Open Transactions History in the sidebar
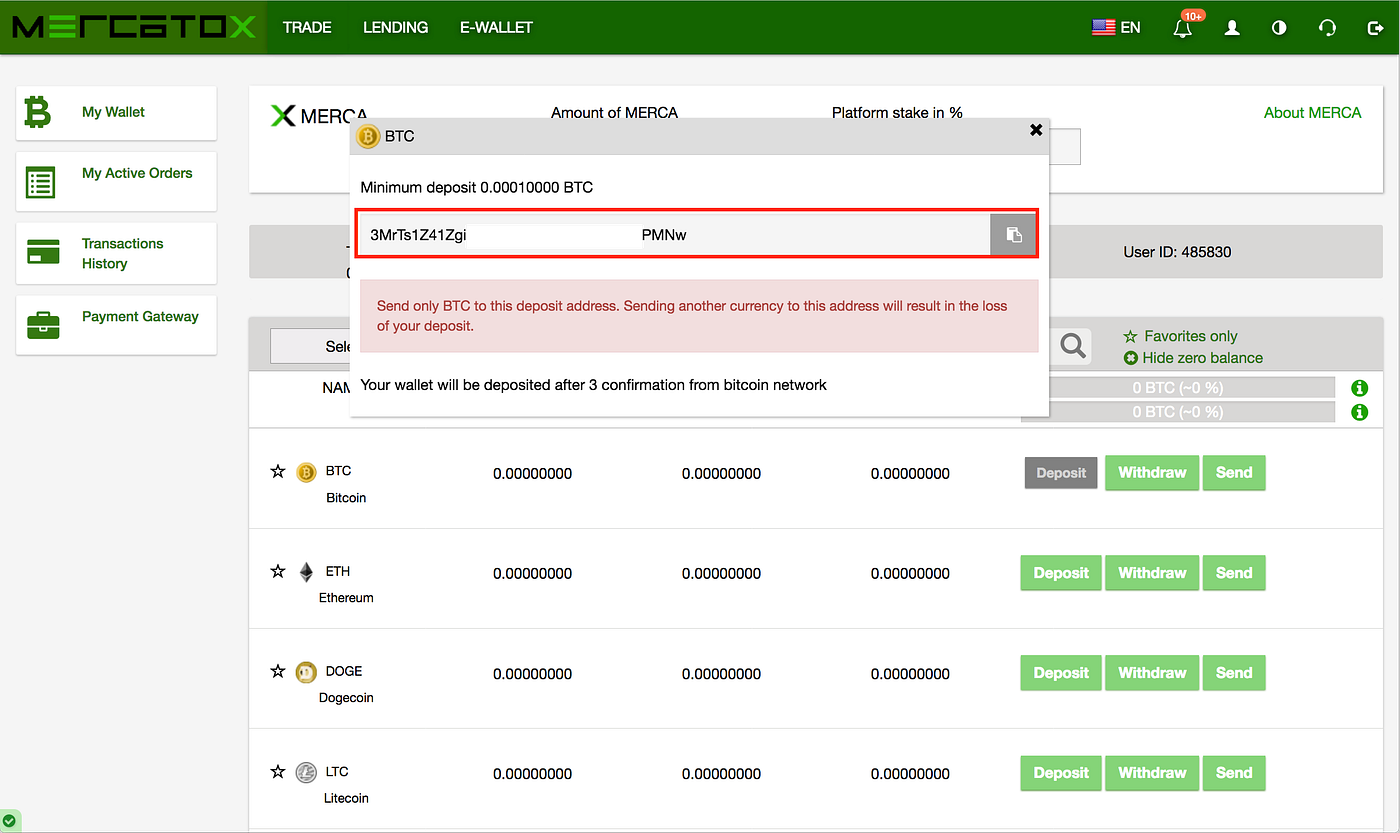The width and height of the screenshot is (1400, 833). [122, 253]
